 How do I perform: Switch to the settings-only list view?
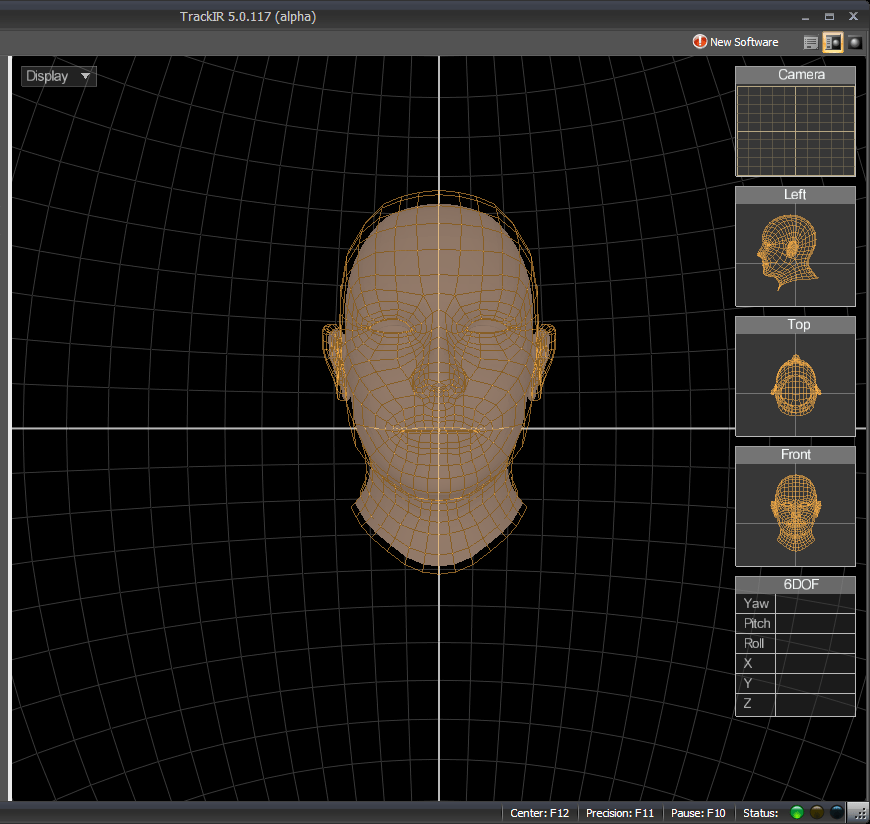click(x=811, y=43)
